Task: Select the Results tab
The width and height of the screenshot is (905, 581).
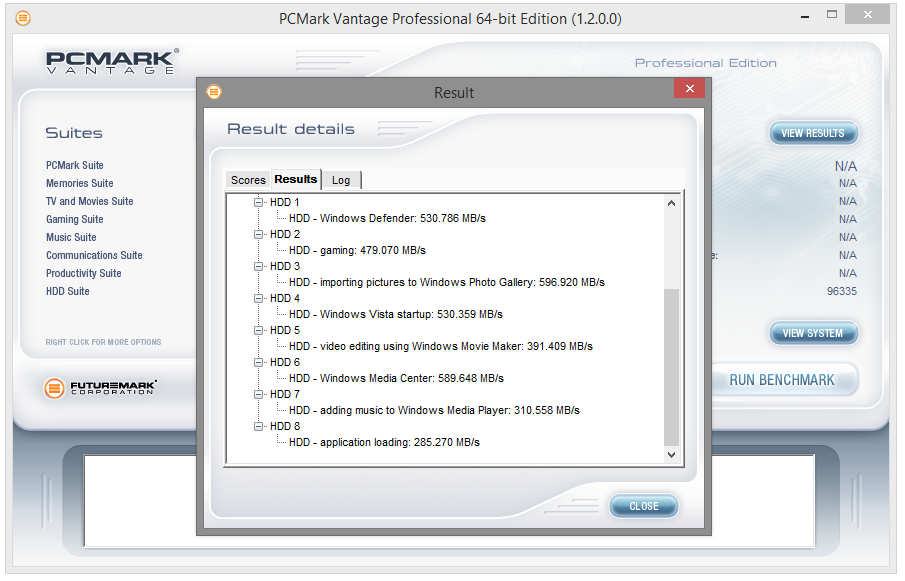Action: click(296, 179)
